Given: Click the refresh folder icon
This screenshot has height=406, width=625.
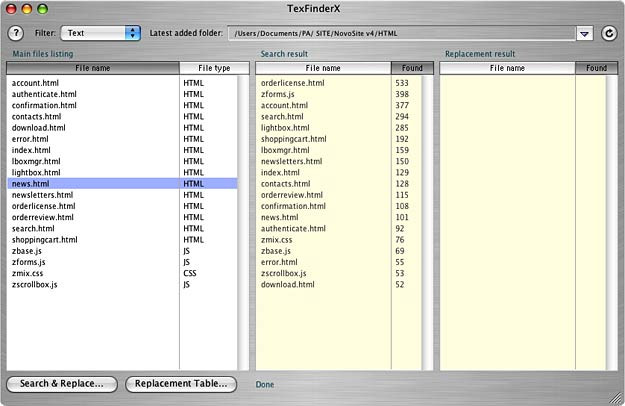Looking at the screenshot, I should coord(609,33).
